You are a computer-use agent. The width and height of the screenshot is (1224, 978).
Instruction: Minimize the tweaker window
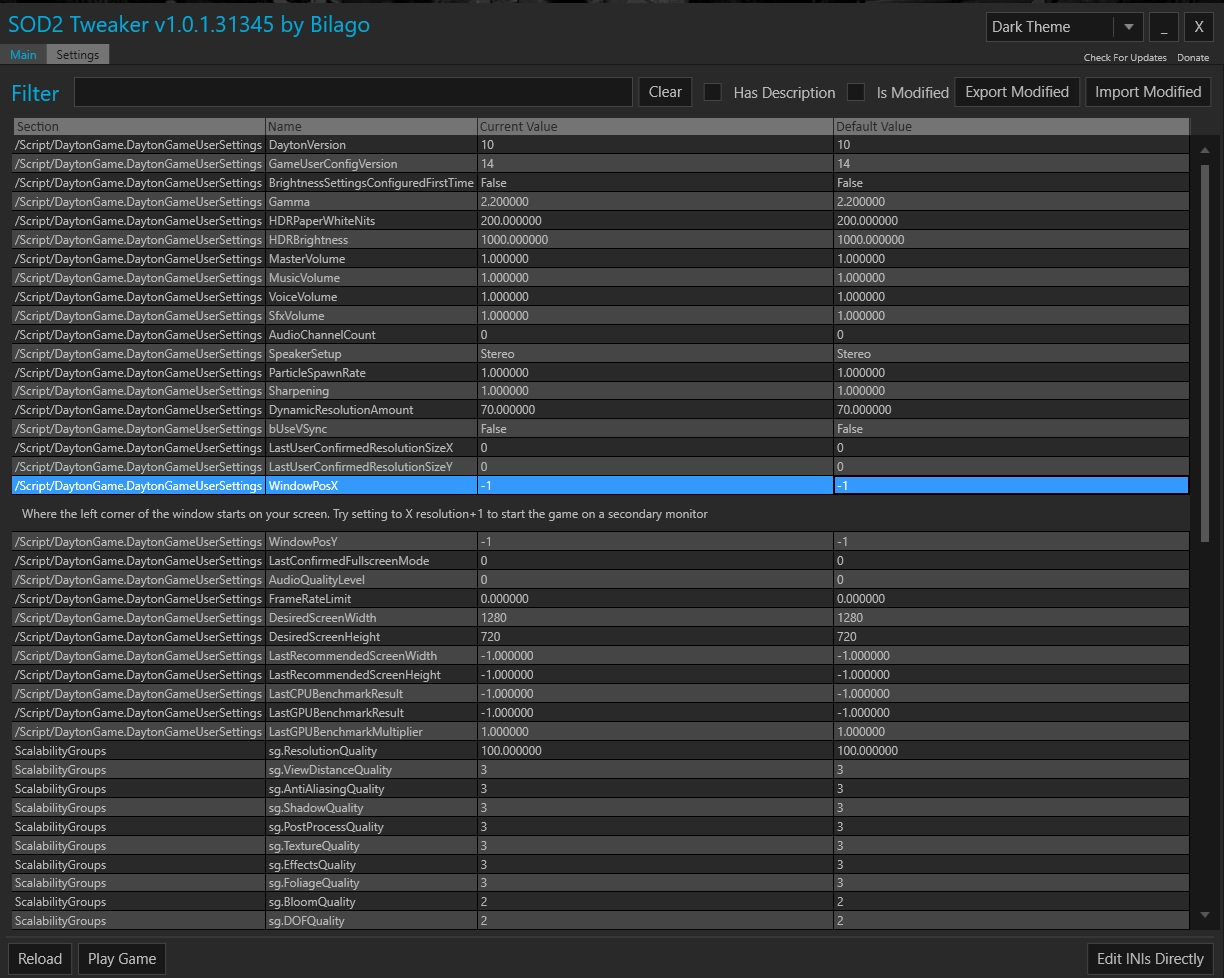click(x=1163, y=27)
